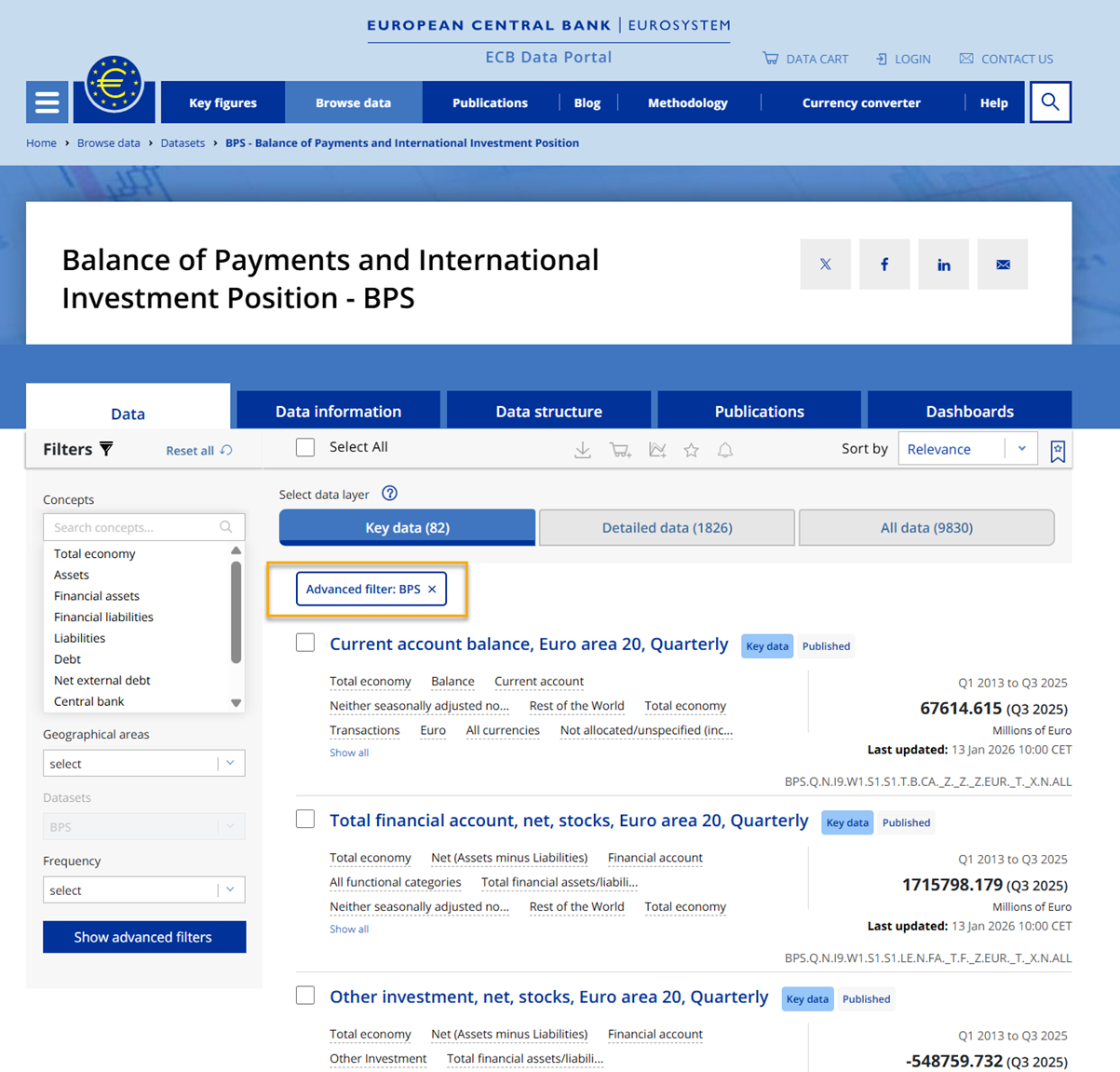Check the Current account balance series checkbox
1120x1072 pixels.
305,643
